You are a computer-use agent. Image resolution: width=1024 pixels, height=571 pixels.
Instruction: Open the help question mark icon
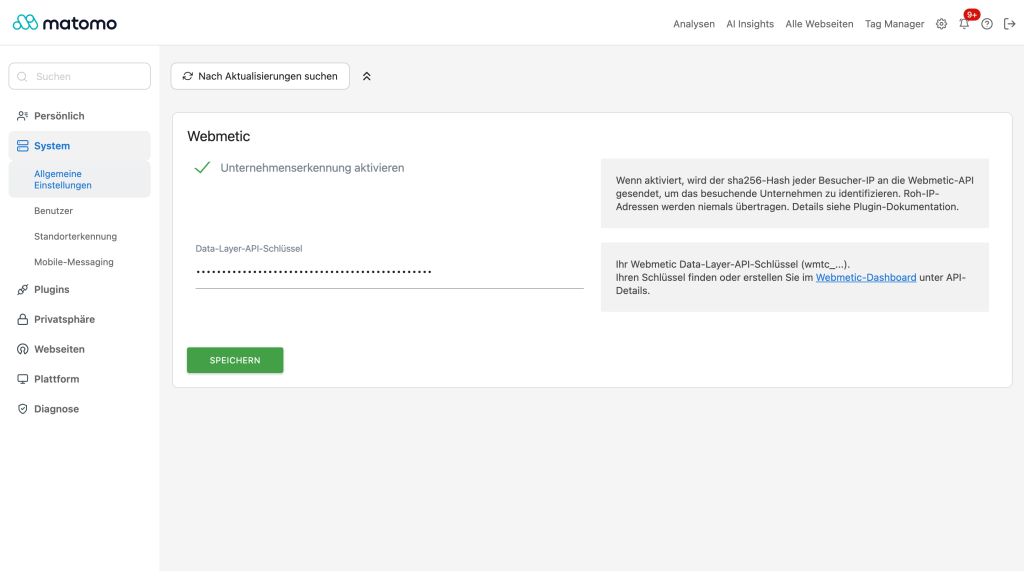987,24
